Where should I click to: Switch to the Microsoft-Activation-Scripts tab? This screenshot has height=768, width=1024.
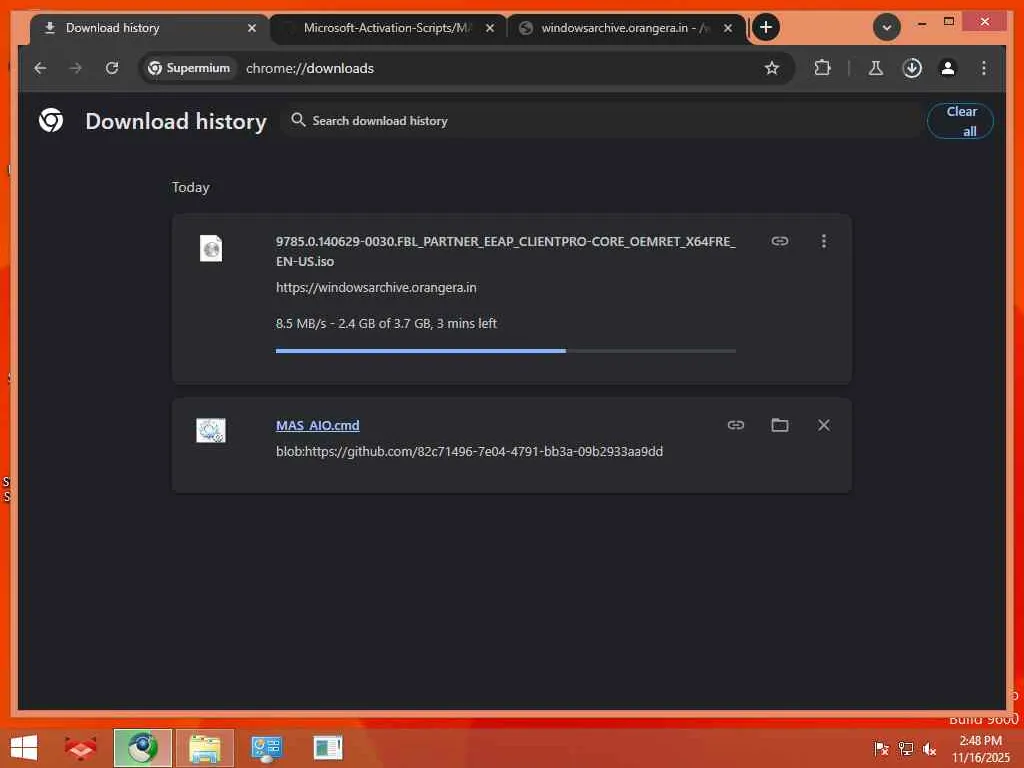tap(386, 28)
